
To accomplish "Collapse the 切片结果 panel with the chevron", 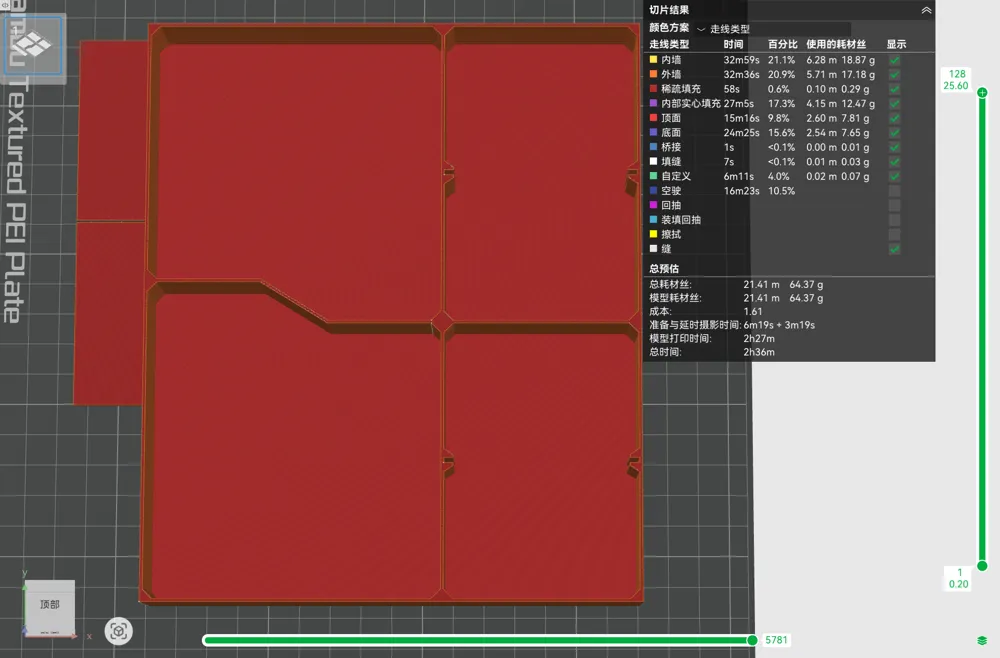I will coord(926,10).
